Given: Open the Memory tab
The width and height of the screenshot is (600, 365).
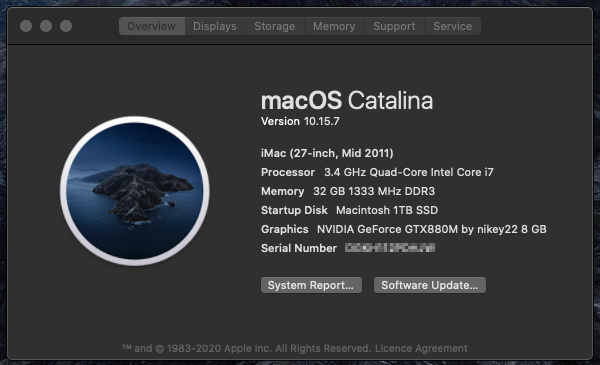Looking at the screenshot, I should 334,26.
